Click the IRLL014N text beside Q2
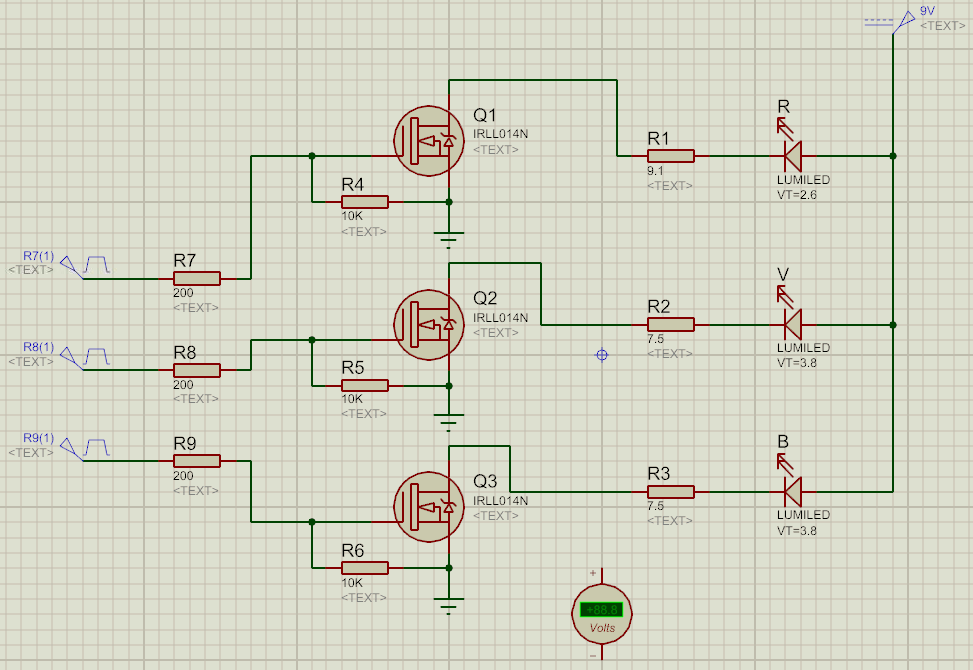This screenshot has width=973, height=670. [x=500, y=318]
